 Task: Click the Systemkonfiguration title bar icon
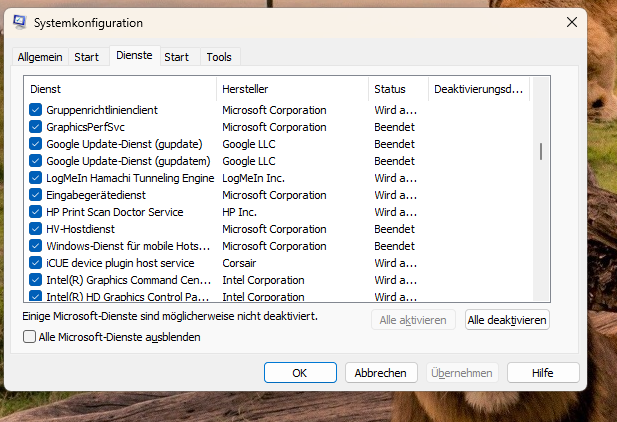20,22
